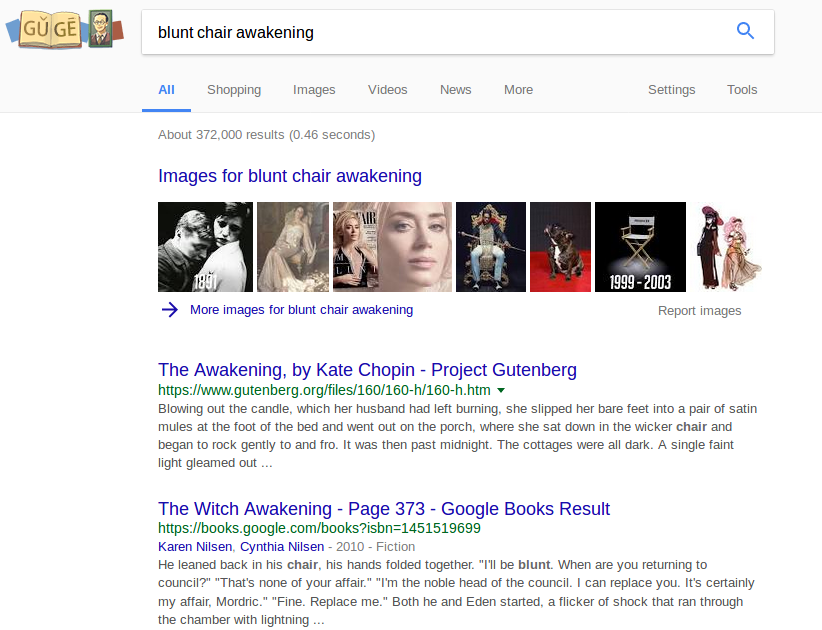Switch to the Images tab
Viewport: 822px width, 630px height.
314,90
